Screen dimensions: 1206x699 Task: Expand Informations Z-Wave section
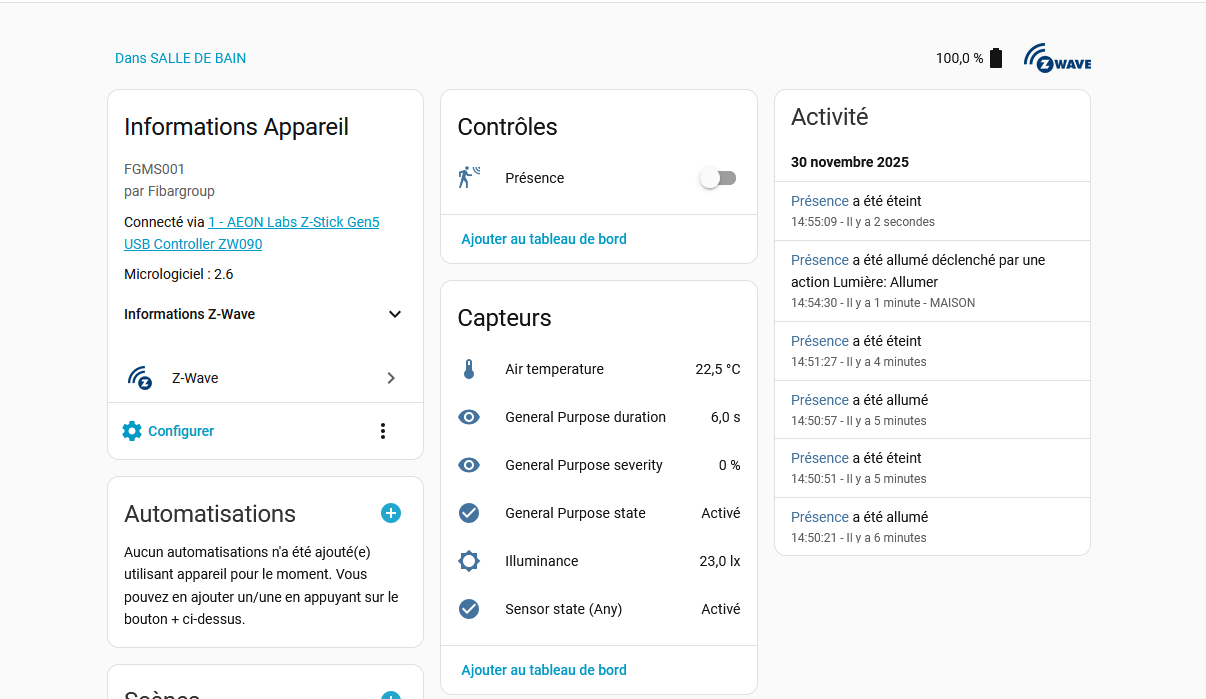tap(394, 314)
